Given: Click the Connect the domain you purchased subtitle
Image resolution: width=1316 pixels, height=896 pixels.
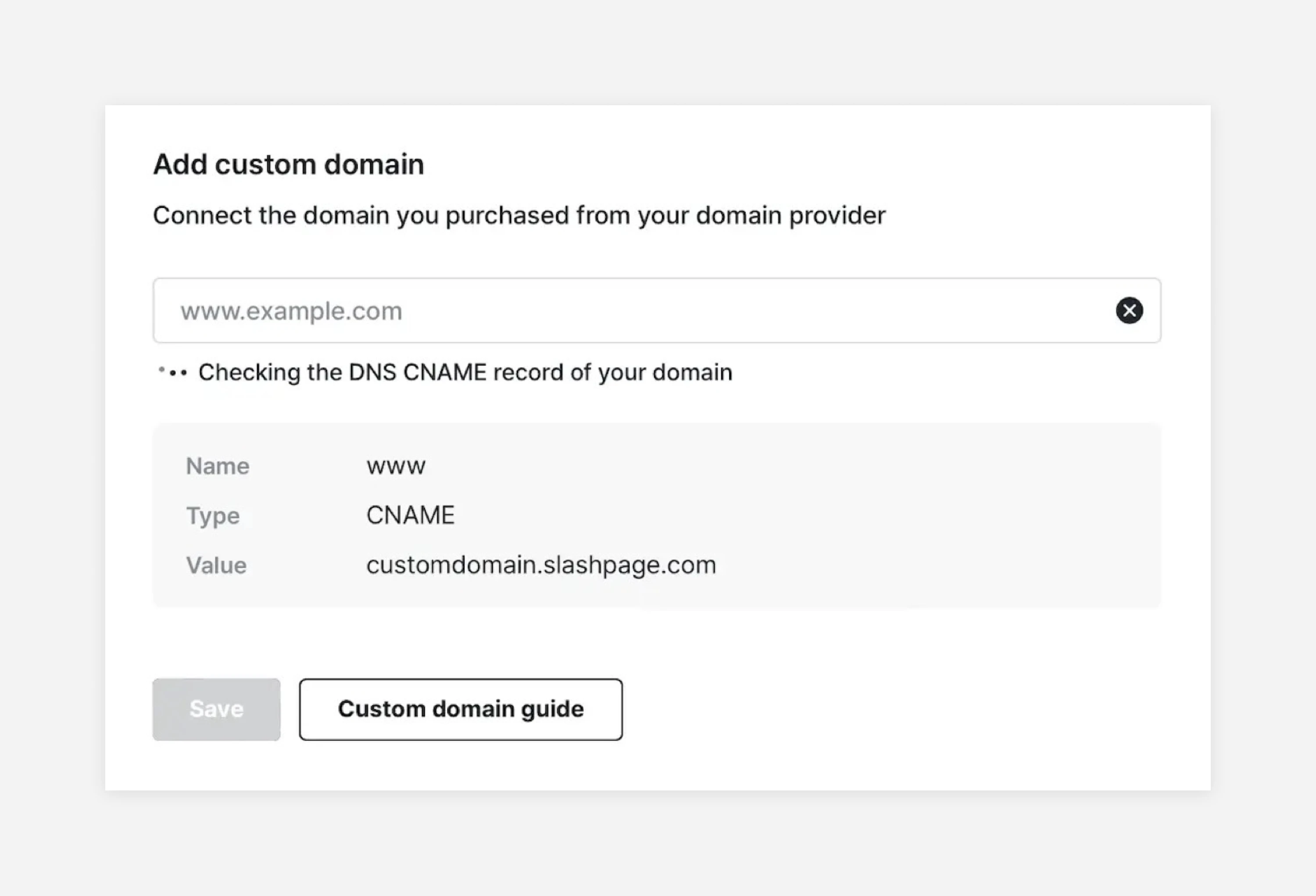Looking at the screenshot, I should (x=519, y=216).
